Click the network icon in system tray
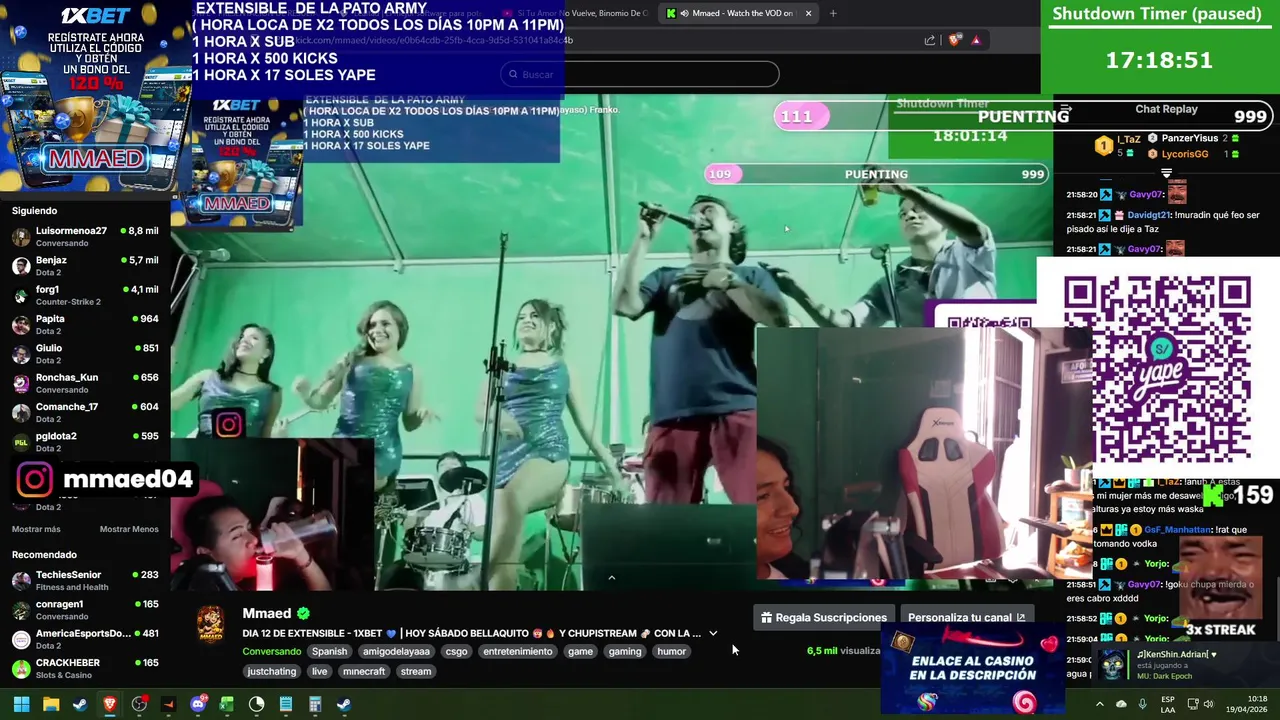The width and height of the screenshot is (1280, 720). (1191, 704)
